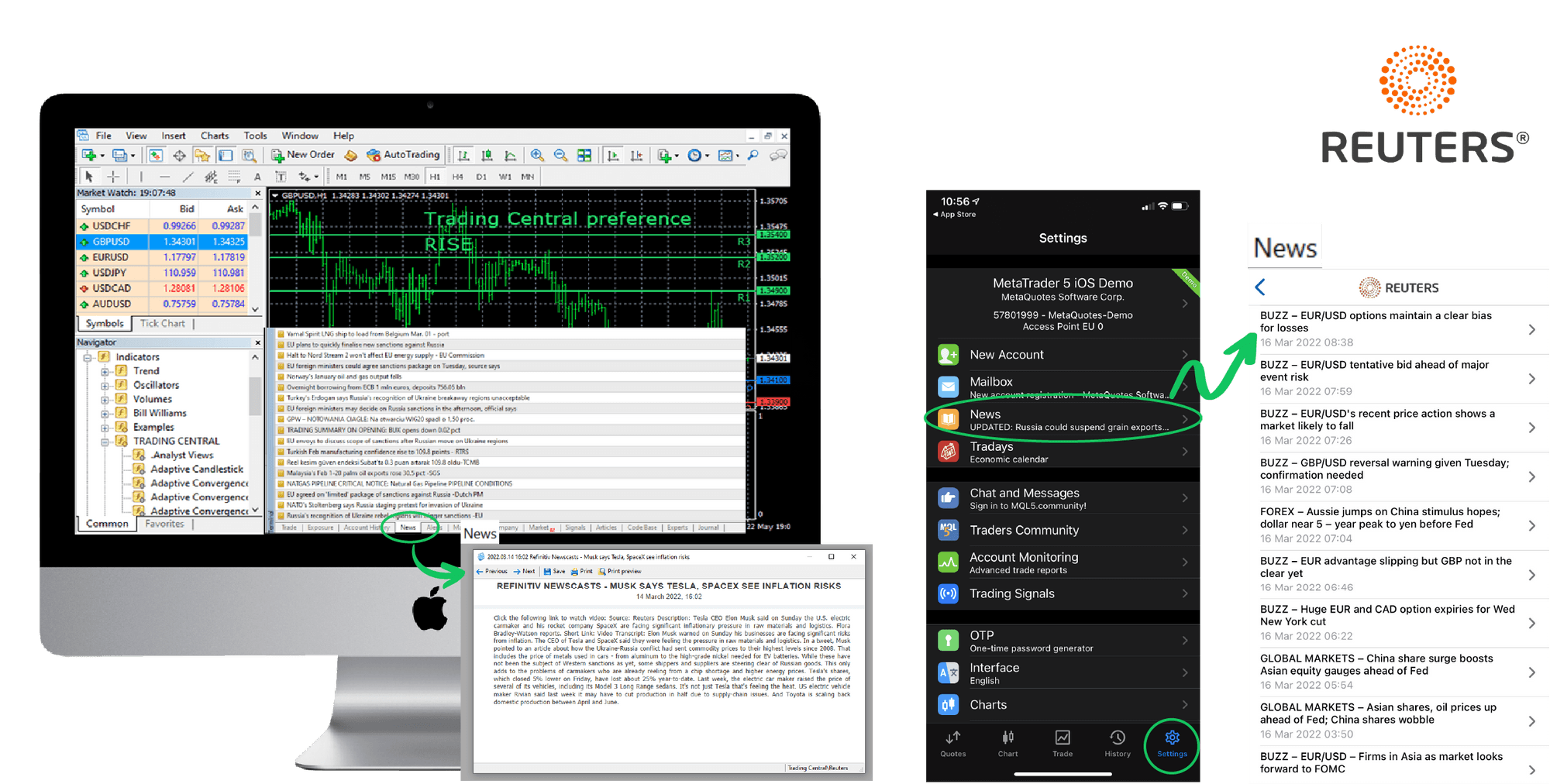
Task: Toggle auto scroll on the chart
Action: pos(614,154)
